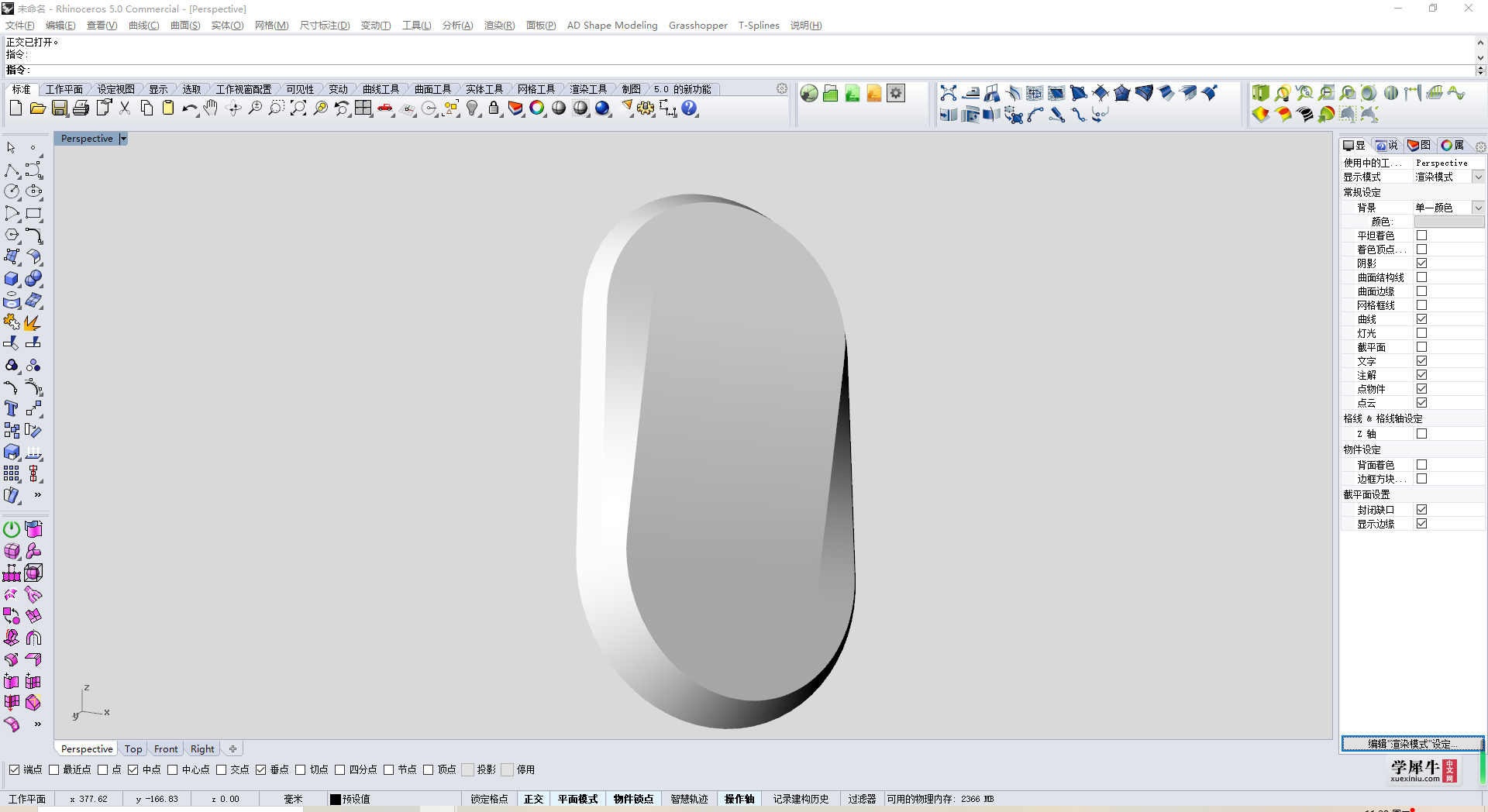1488x812 pixels.
Task: Select the Text object tool
Action: (x=12, y=408)
